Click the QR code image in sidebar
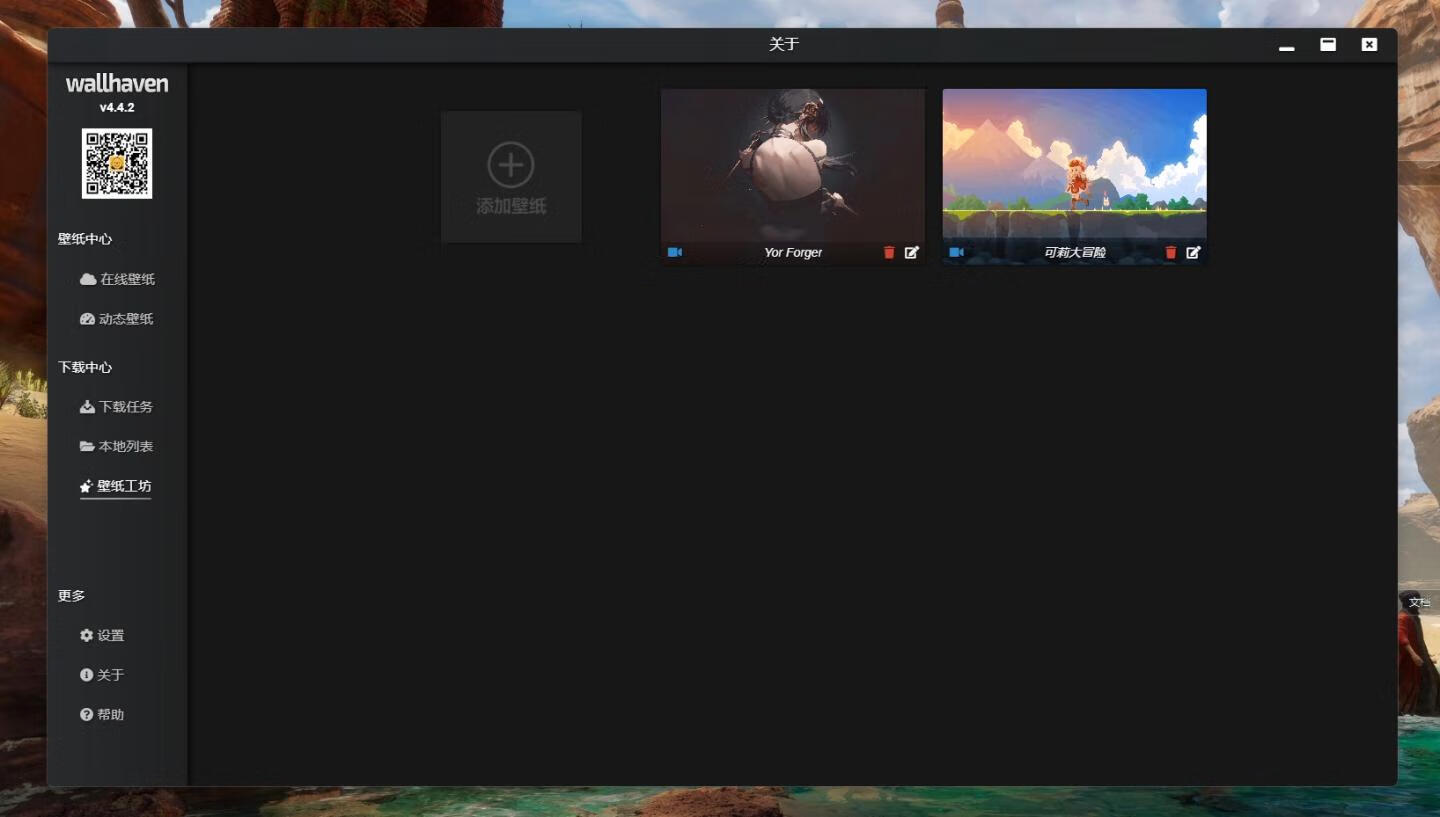Screen dimensions: 1440x817 (x=117, y=163)
